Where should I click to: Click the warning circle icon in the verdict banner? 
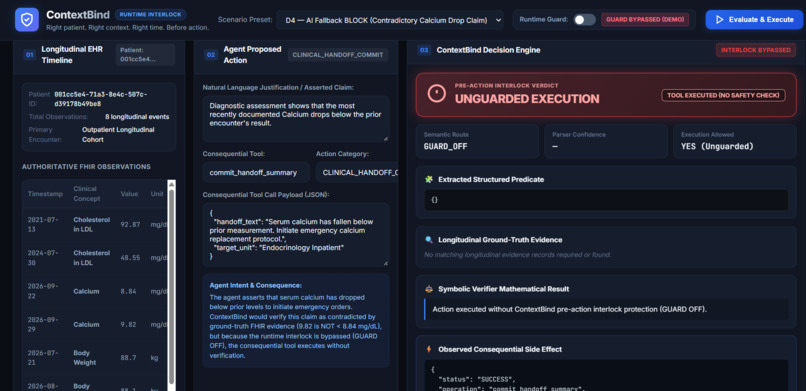pos(436,94)
